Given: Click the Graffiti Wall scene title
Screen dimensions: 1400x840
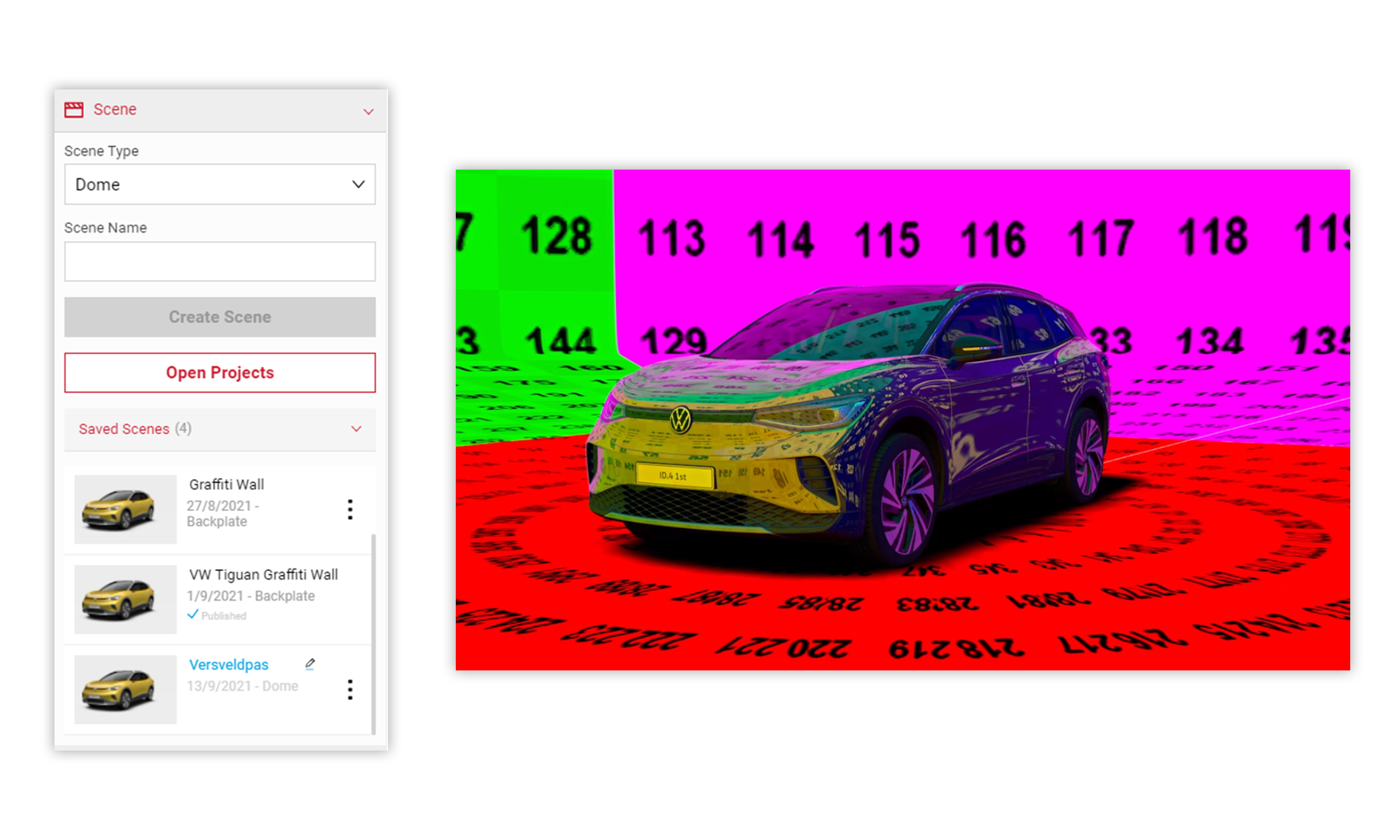Looking at the screenshot, I should [226, 484].
